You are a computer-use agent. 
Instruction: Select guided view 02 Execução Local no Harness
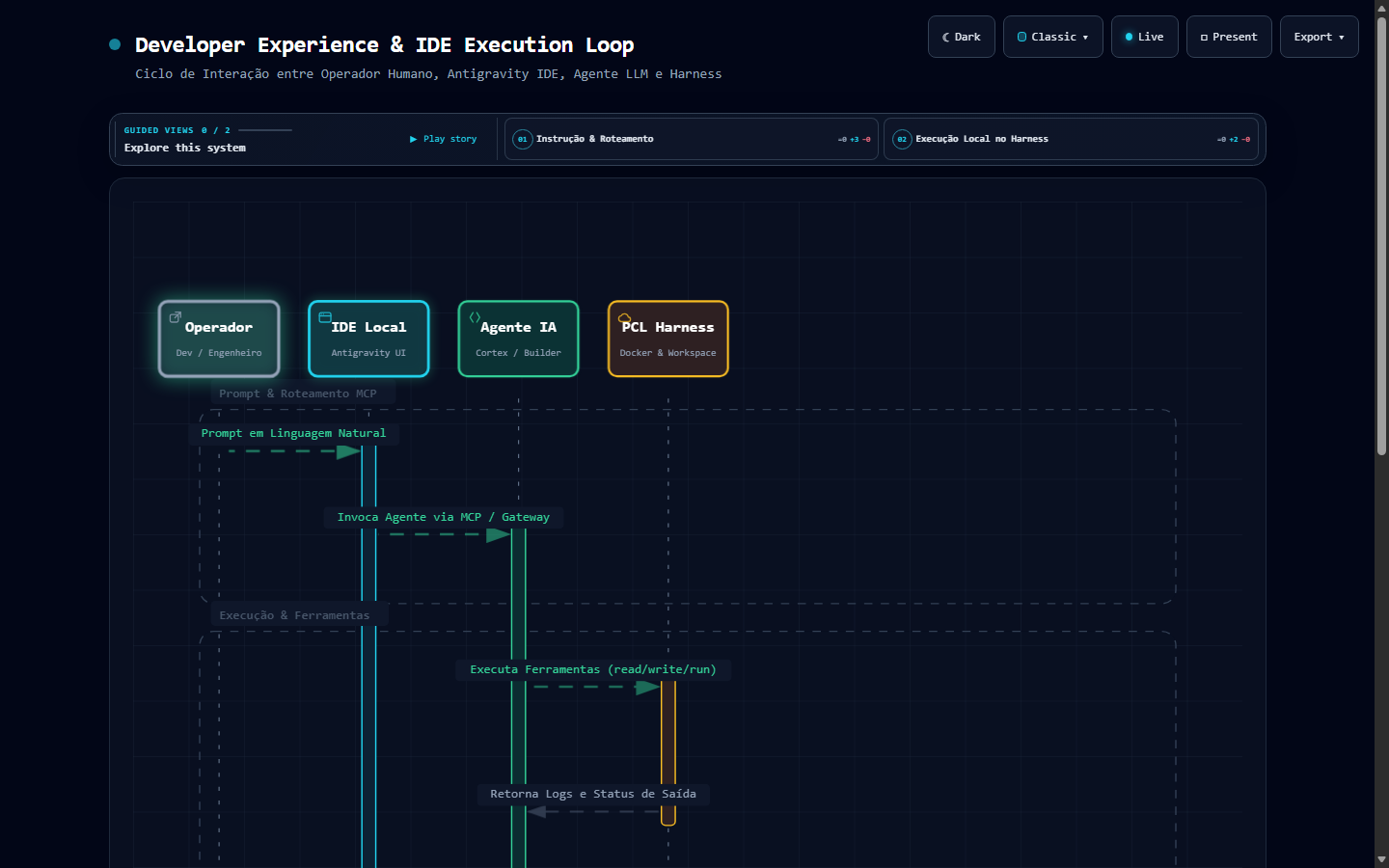[x=1071, y=139]
